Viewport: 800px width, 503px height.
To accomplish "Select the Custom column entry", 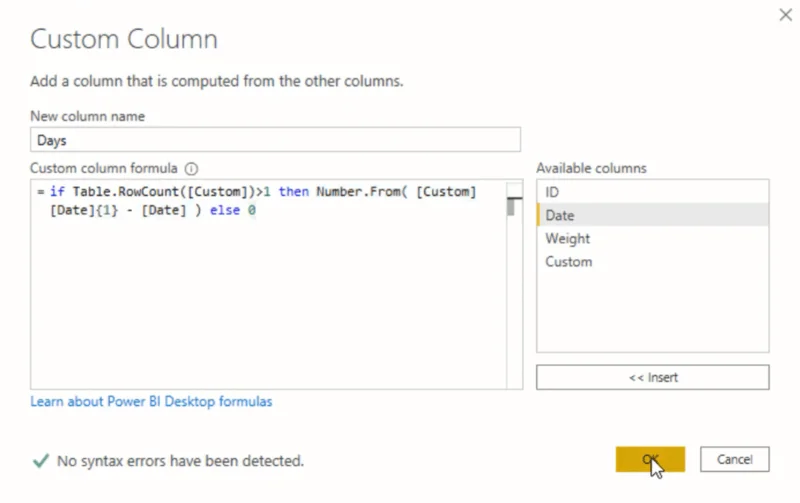I will 653,262.
